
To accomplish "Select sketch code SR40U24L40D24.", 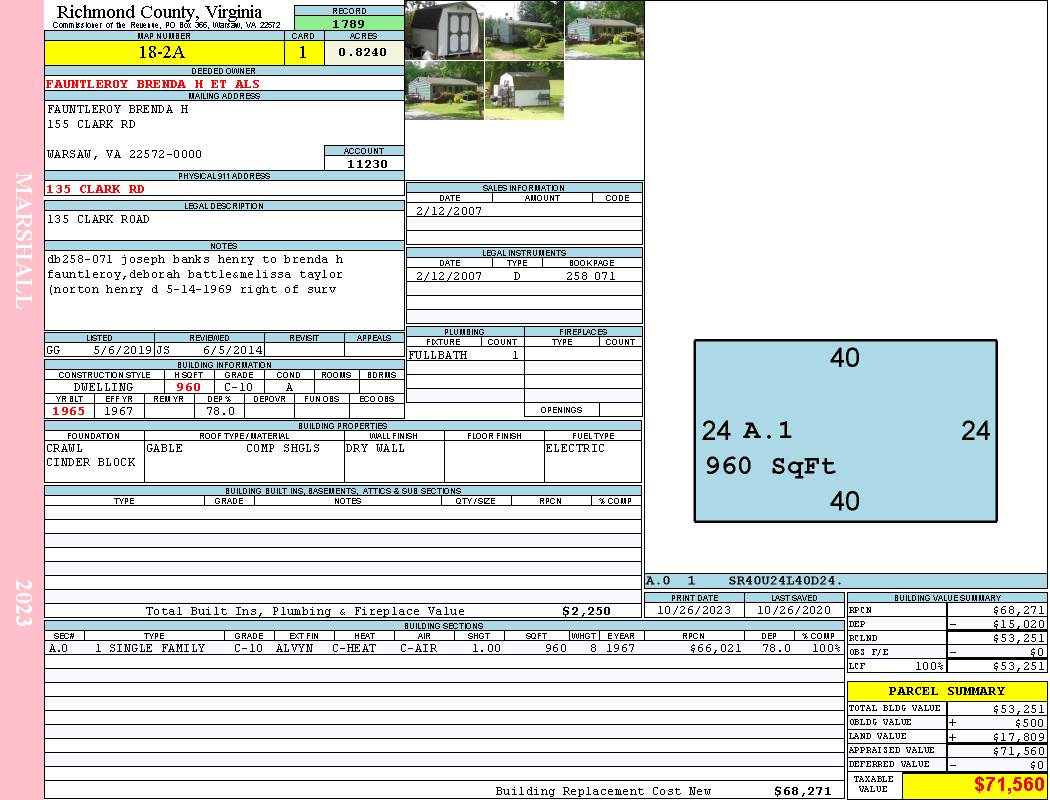I will [x=785, y=581].
